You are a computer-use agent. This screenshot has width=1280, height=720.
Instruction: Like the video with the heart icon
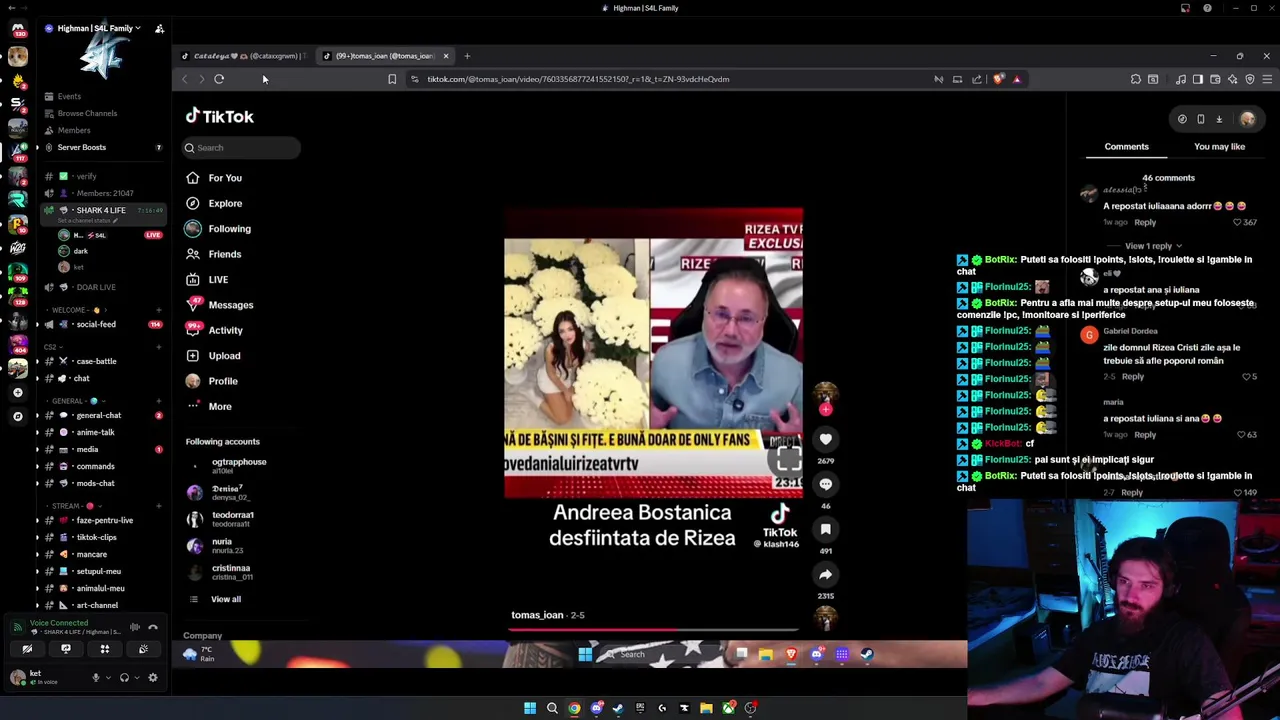pyautogui.click(x=826, y=439)
